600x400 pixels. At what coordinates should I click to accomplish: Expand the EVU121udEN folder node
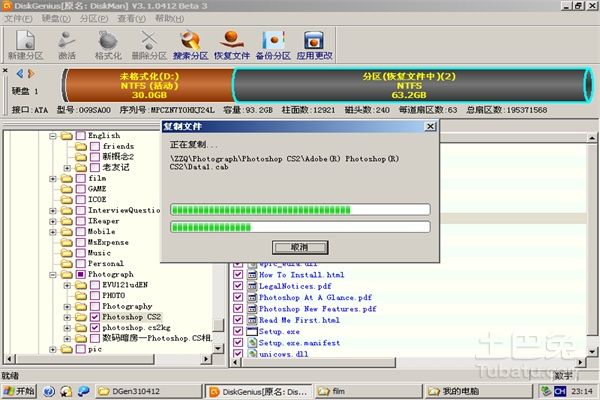67,285
